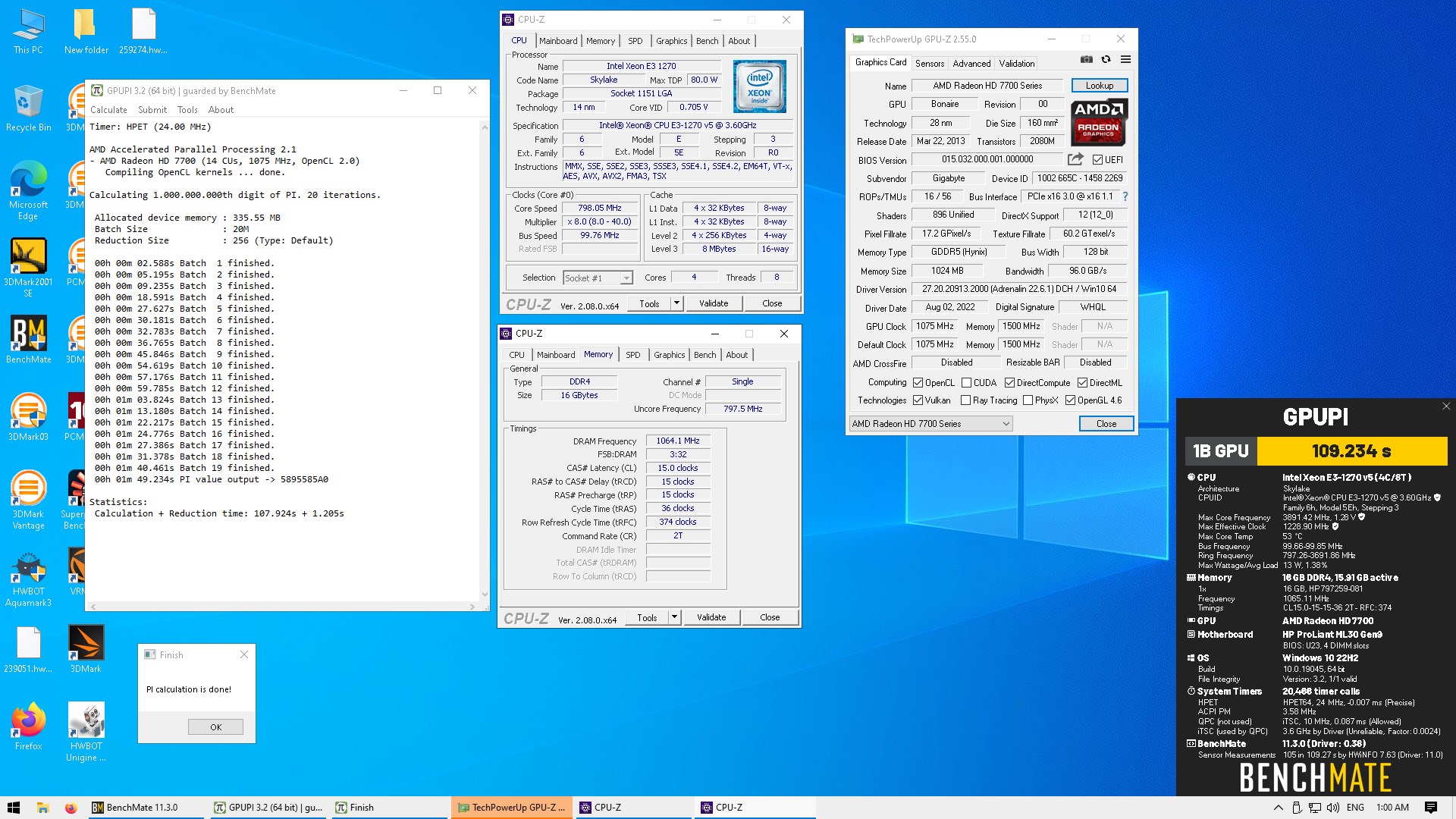The image size is (1456, 819).
Task: Open 3DMark Vantage desktop shortcut
Action: [28, 500]
